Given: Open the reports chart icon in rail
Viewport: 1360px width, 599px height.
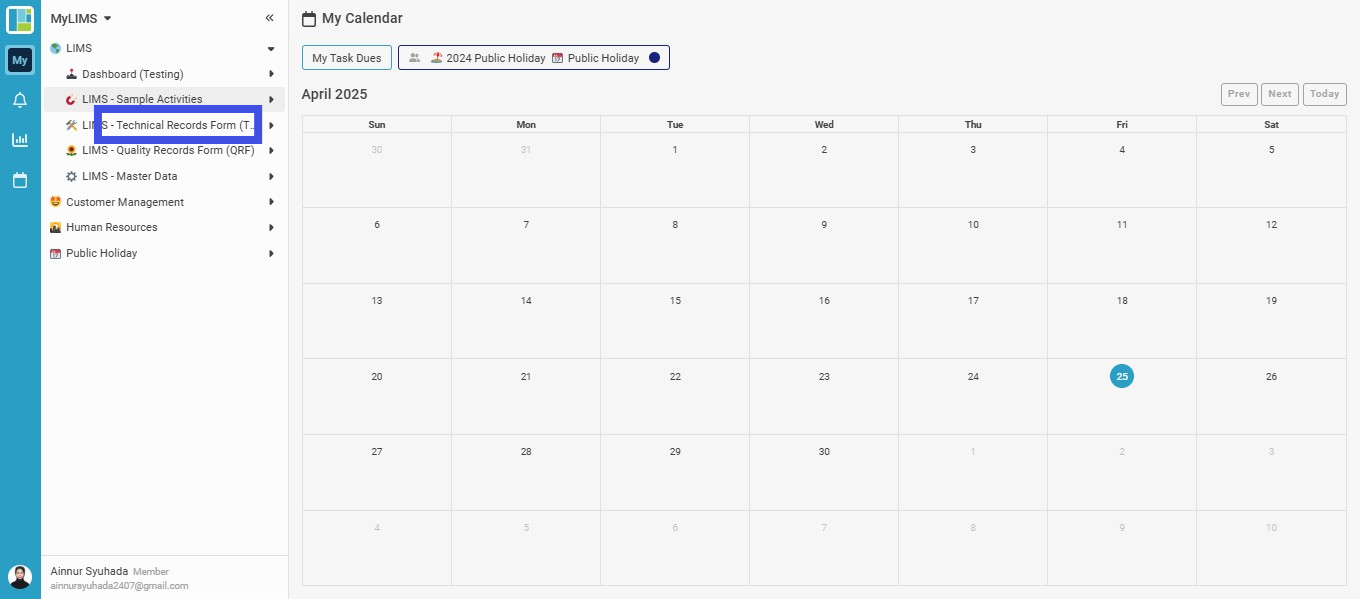Looking at the screenshot, I should click(x=20, y=140).
